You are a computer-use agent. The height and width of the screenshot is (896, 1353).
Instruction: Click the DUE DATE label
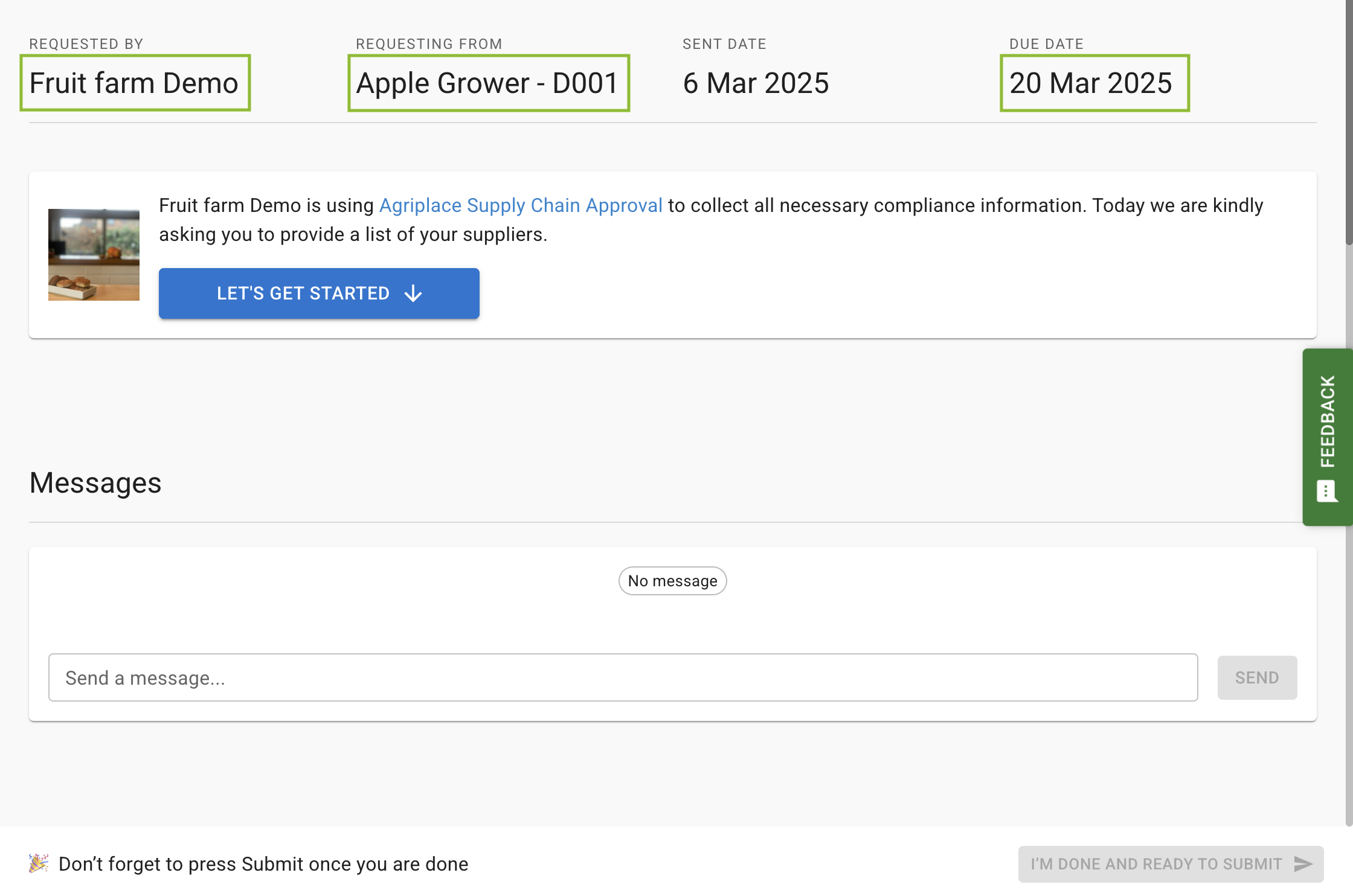pos(1046,44)
